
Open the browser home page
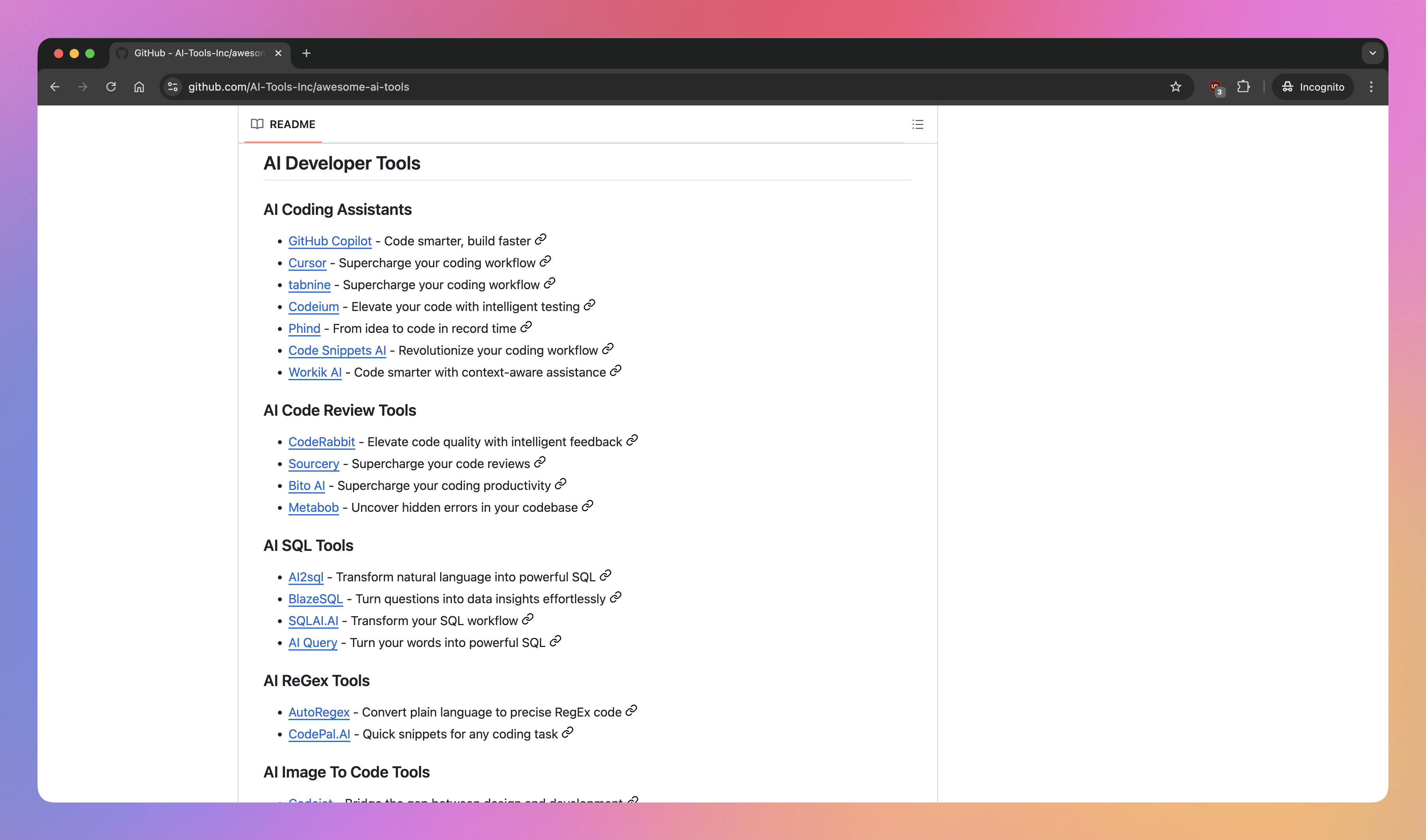138,87
